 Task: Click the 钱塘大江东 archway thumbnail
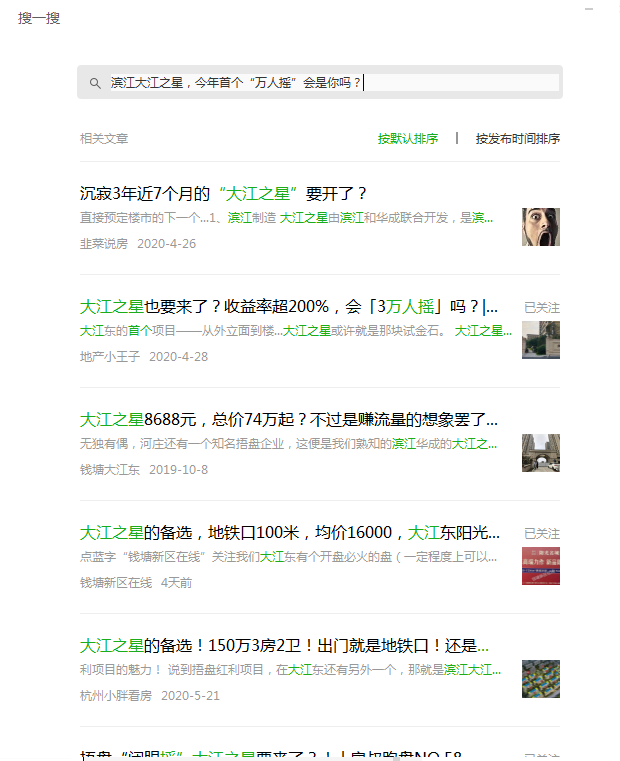[541, 453]
